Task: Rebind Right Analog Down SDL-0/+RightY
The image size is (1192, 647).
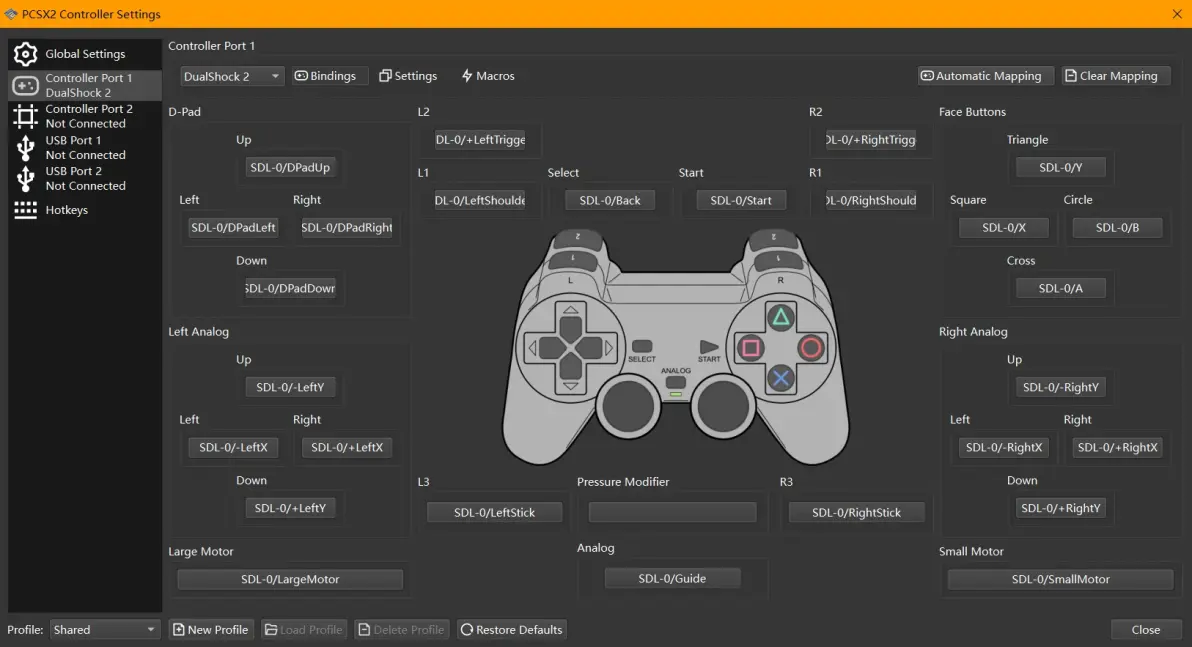Action: point(1060,508)
